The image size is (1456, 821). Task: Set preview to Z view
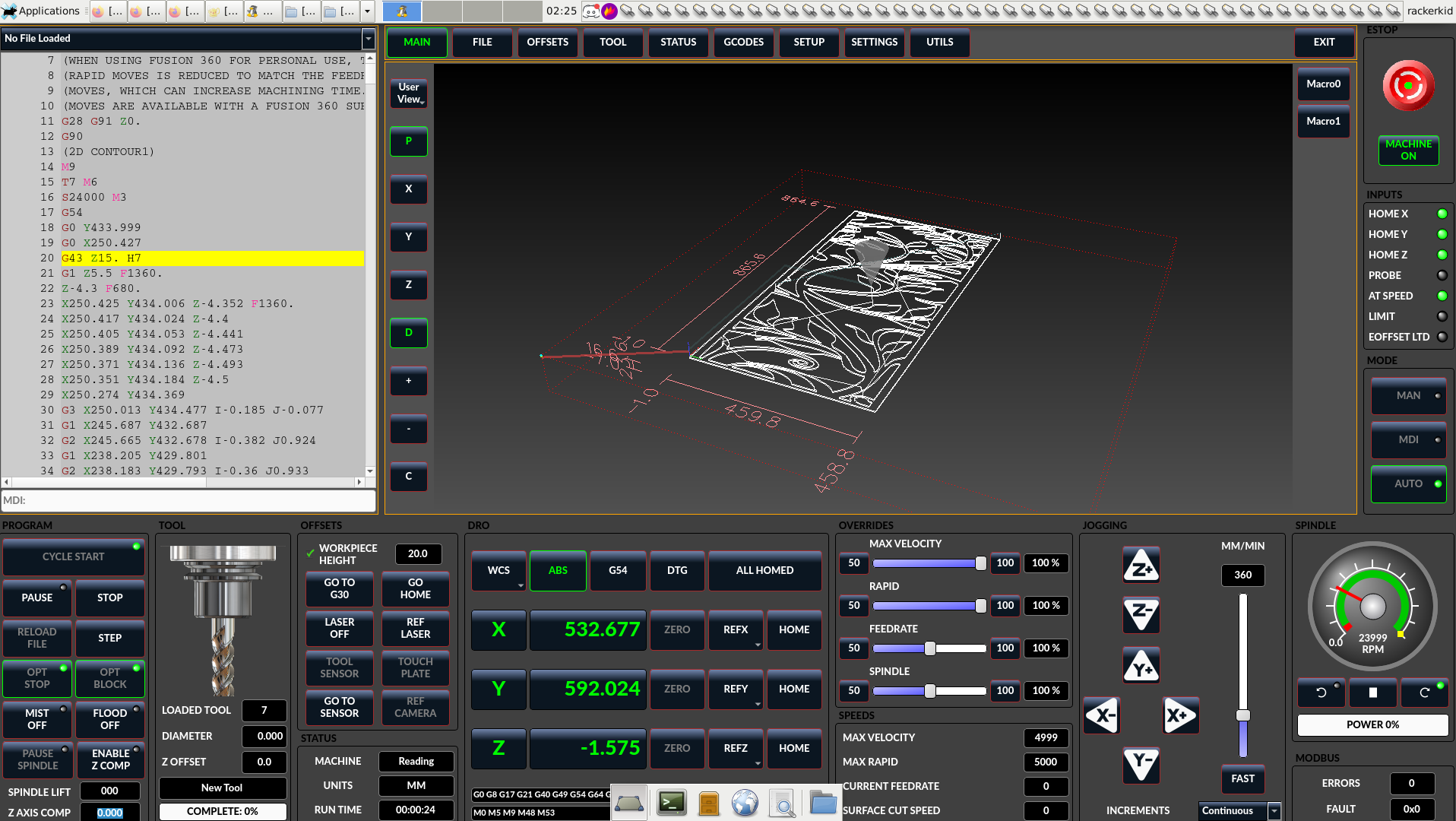click(x=409, y=285)
